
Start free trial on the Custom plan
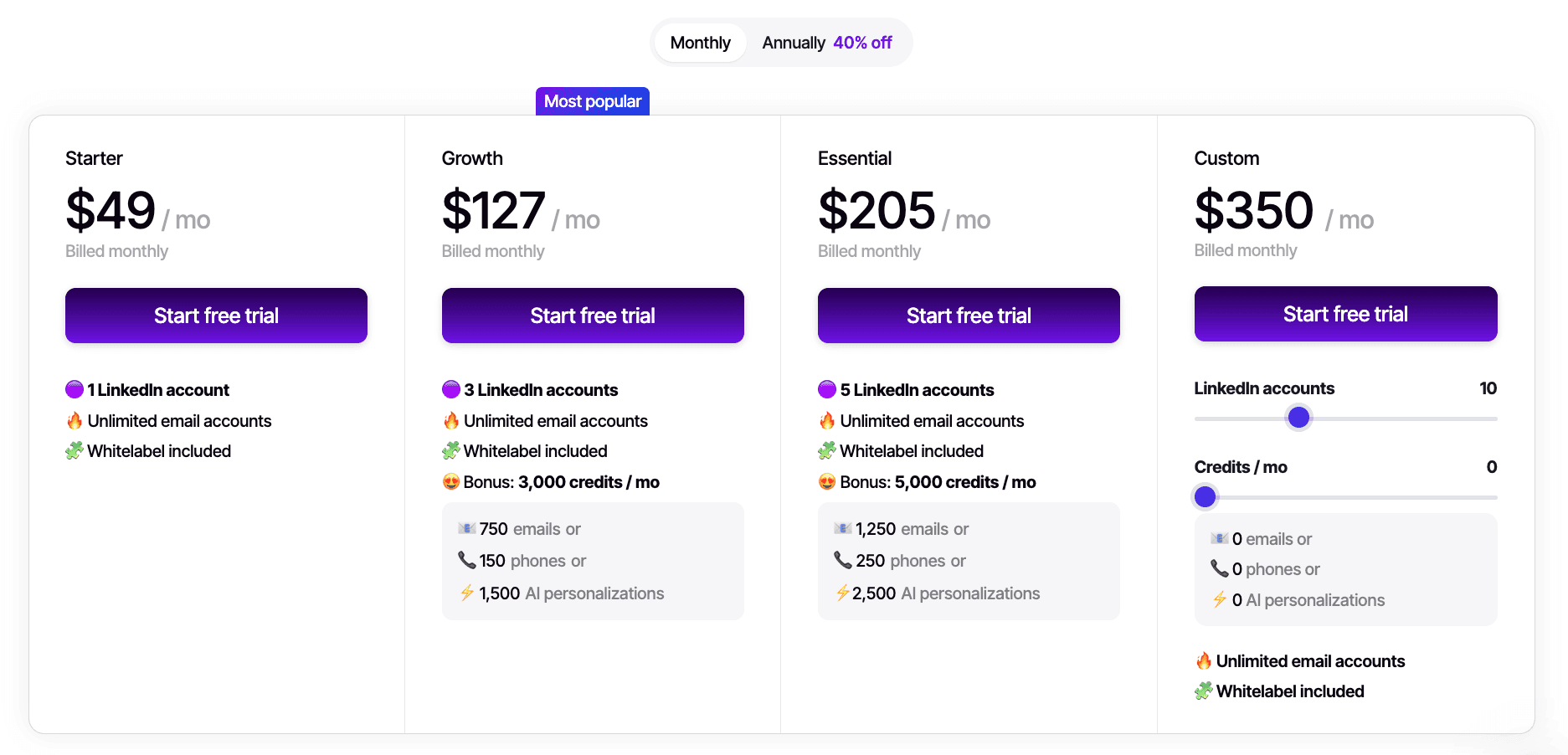tap(1345, 314)
